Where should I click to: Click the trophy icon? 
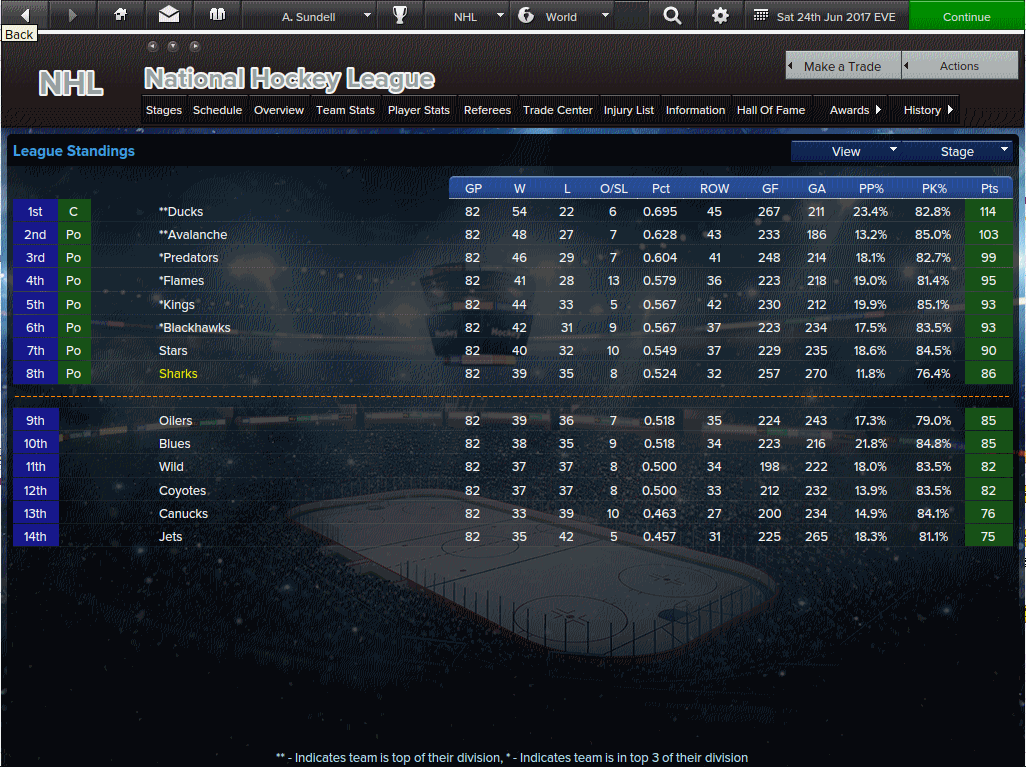tap(400, 14)
